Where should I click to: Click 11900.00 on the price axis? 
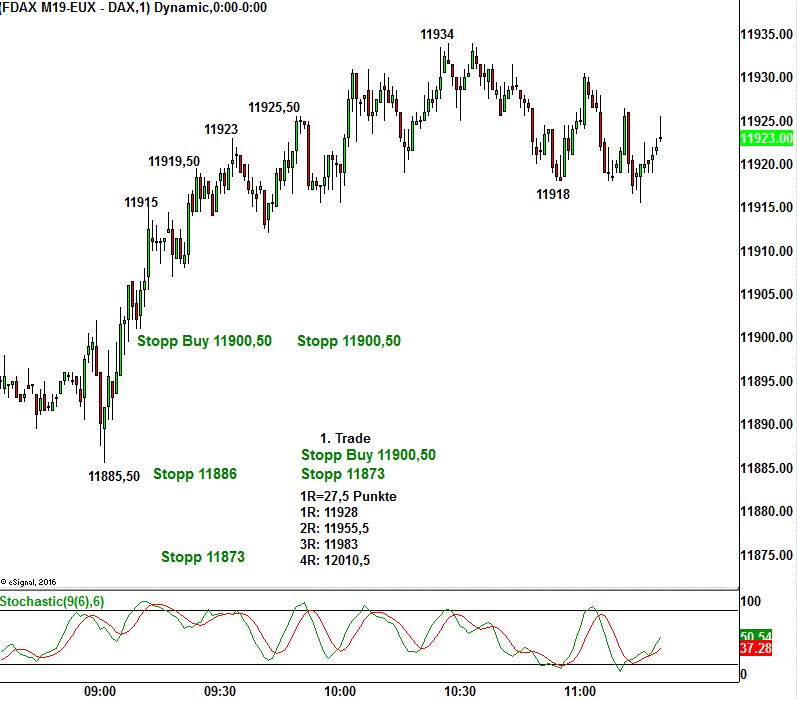tap(766, 338)
